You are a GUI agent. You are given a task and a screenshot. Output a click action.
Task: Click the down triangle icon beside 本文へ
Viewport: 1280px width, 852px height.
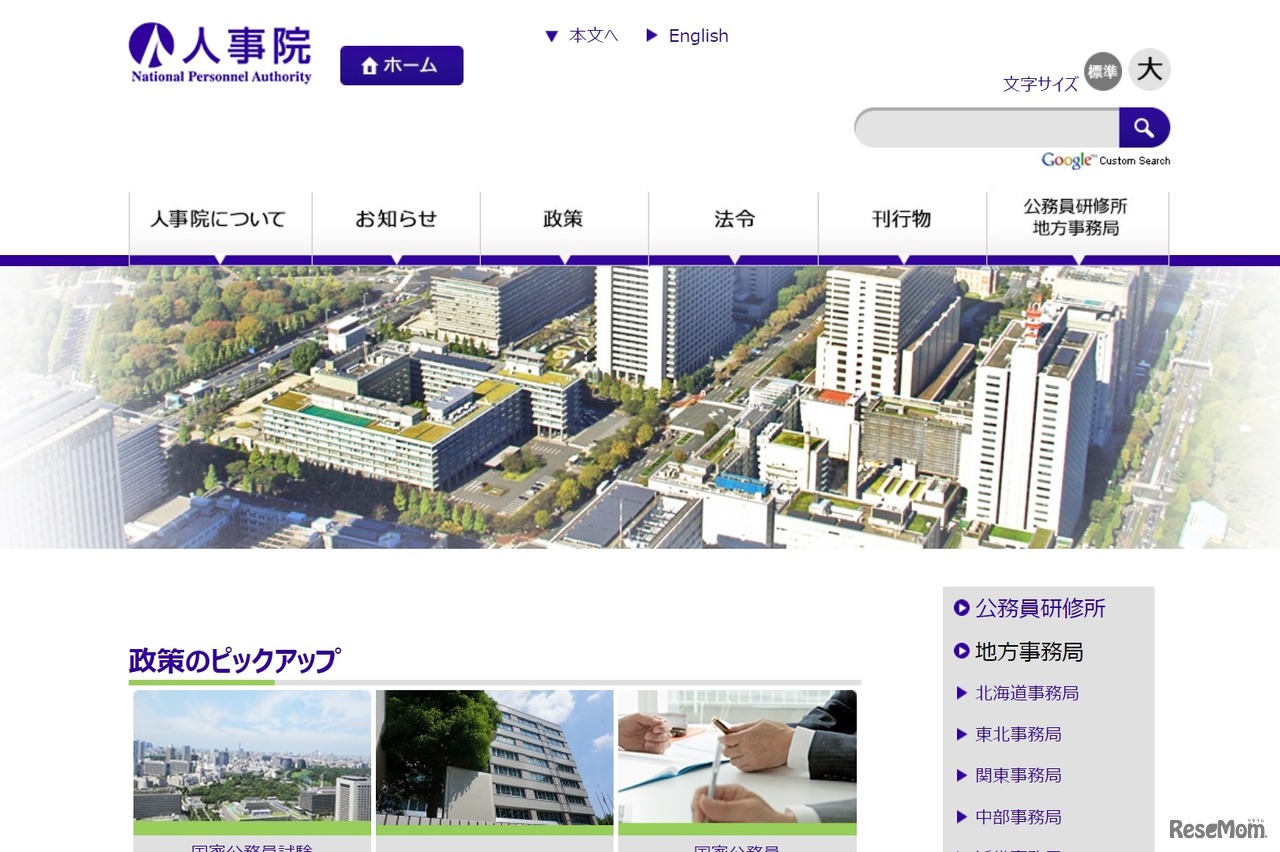(x=553, y=35)
